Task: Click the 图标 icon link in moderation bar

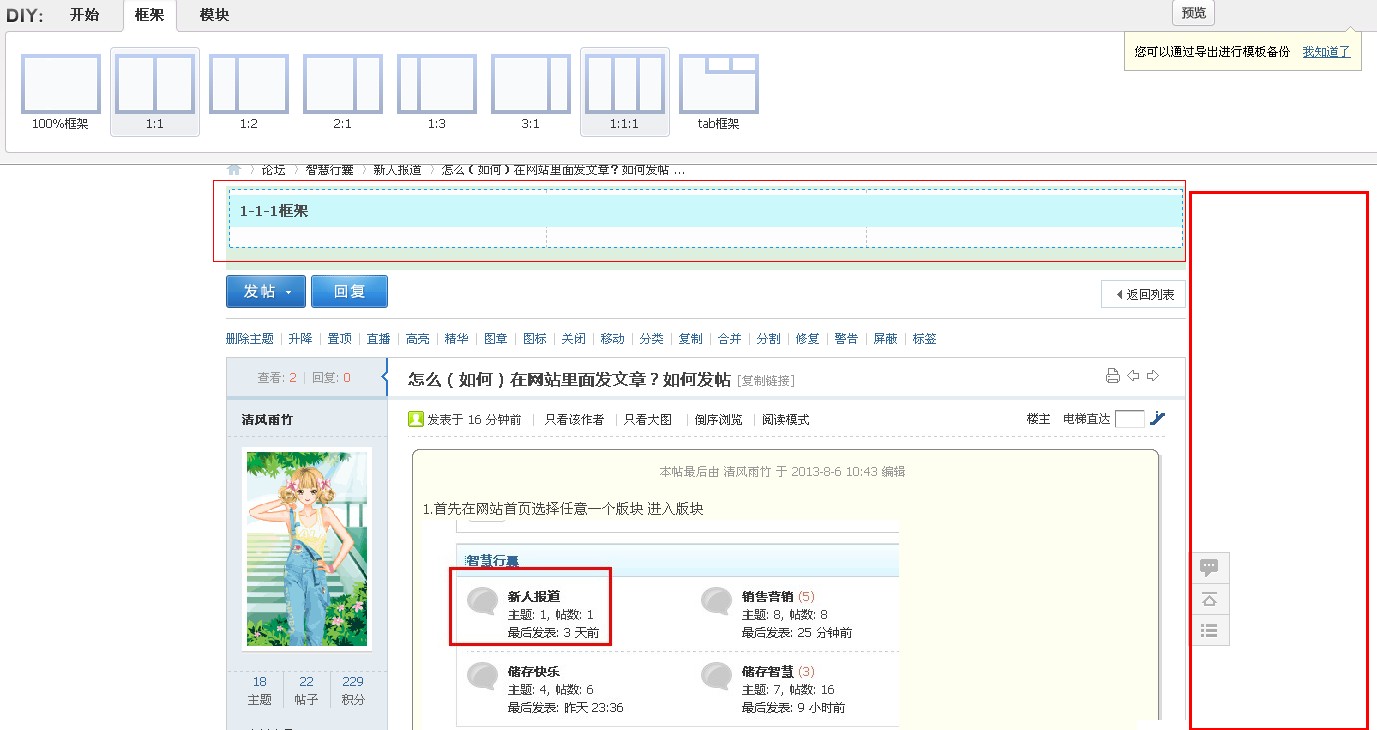Action: [x=534, y=339]
